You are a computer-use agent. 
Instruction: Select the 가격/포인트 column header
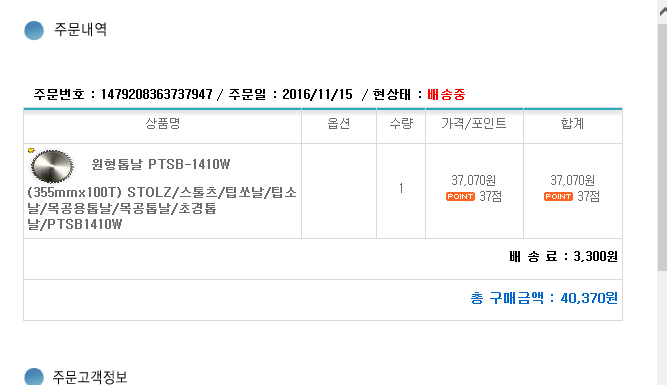pyautogui.click(x=474, y=123)
